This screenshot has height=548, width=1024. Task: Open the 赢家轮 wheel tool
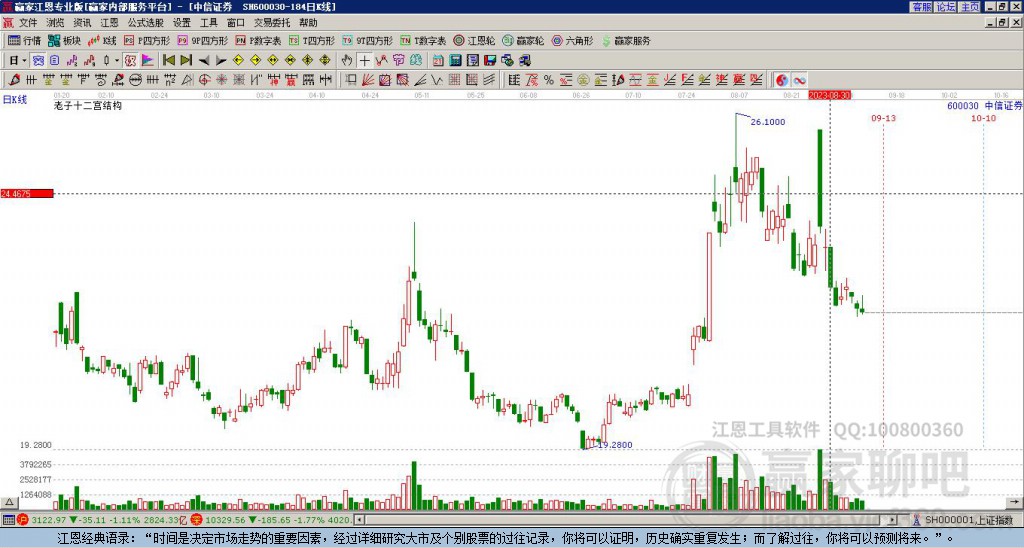[523, 40]
